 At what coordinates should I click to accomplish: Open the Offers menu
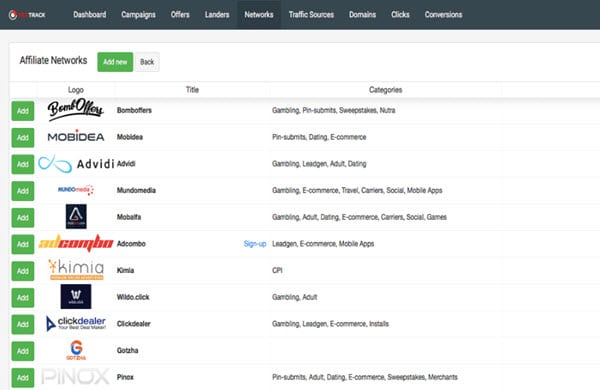pos(180,15)
